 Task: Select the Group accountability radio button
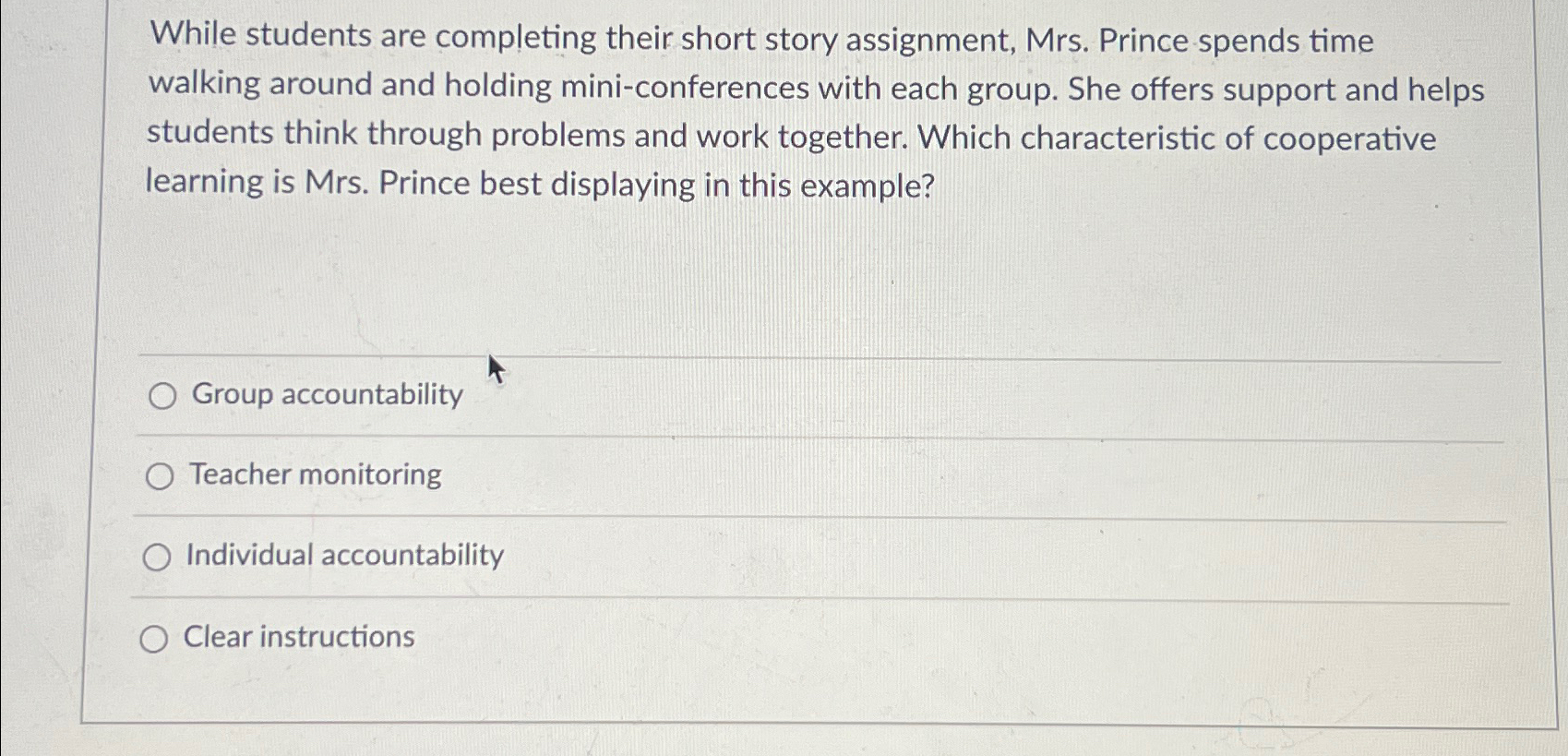[x=162, y=396]
